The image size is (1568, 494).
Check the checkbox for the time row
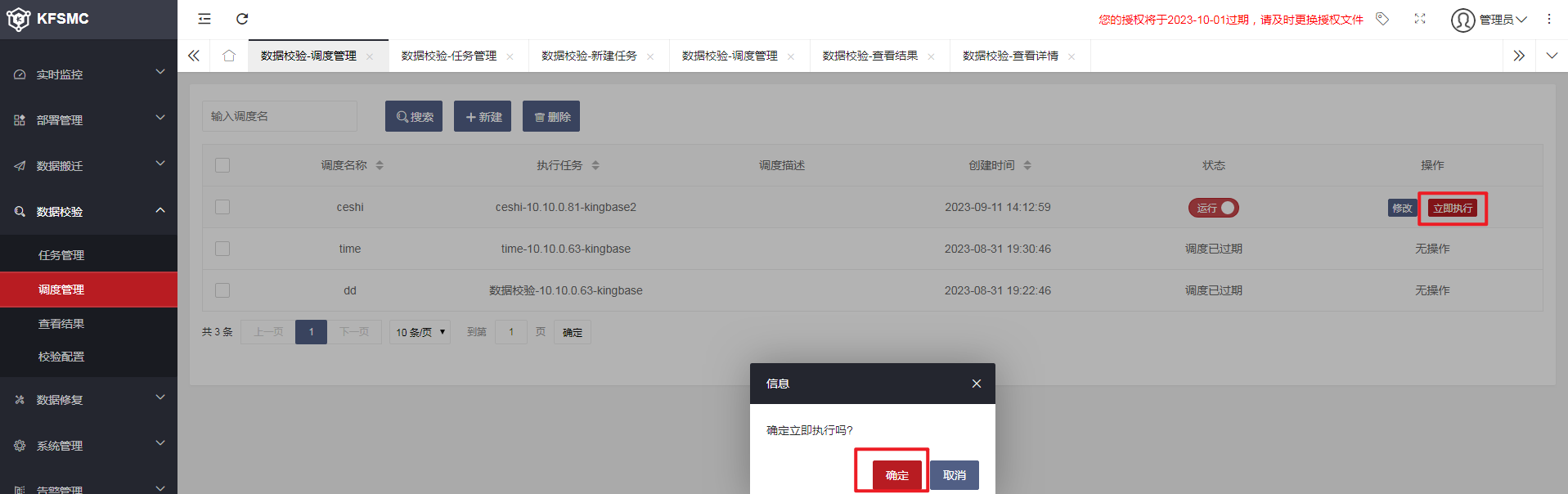point(222,249)
